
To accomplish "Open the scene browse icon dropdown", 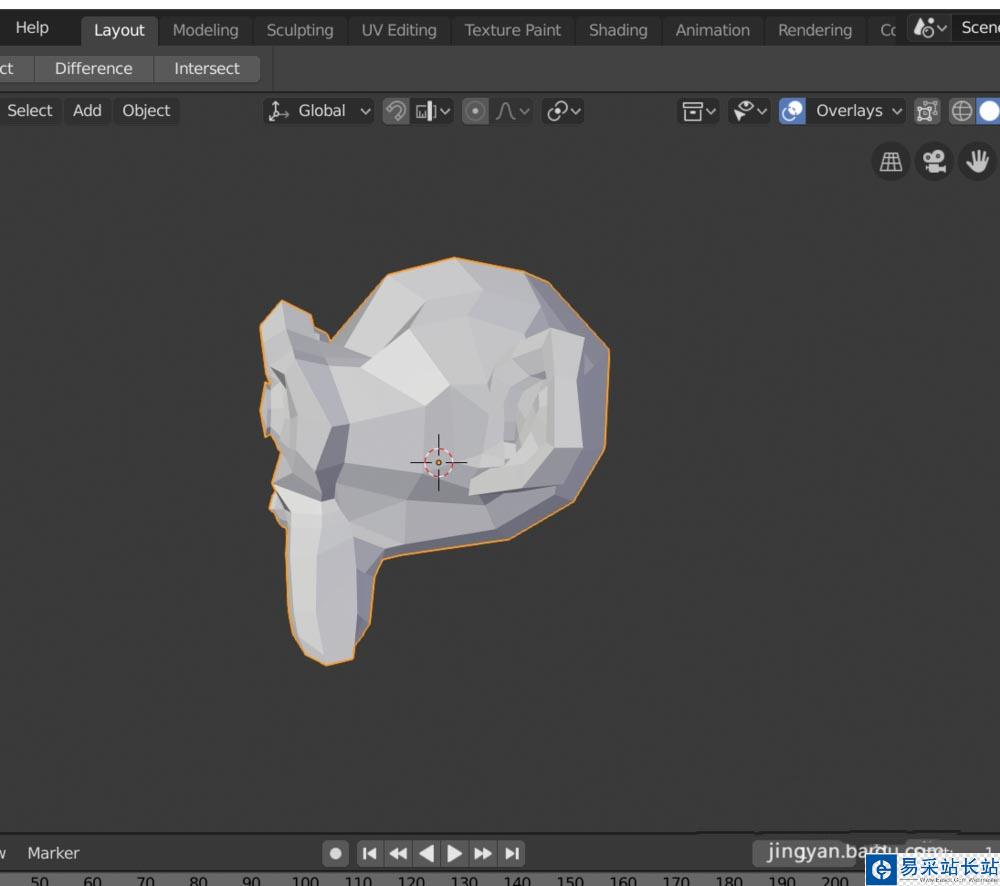I will click(x=929, y=27).
